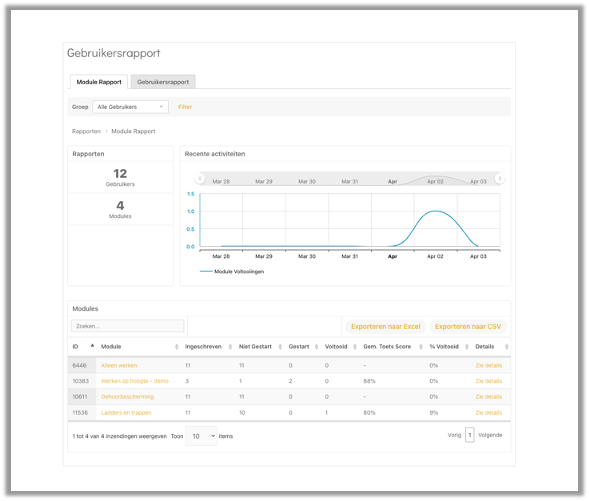Sort by Gestart column arrows
Screen dimensions: 589x501
click(x=316, y=347)
